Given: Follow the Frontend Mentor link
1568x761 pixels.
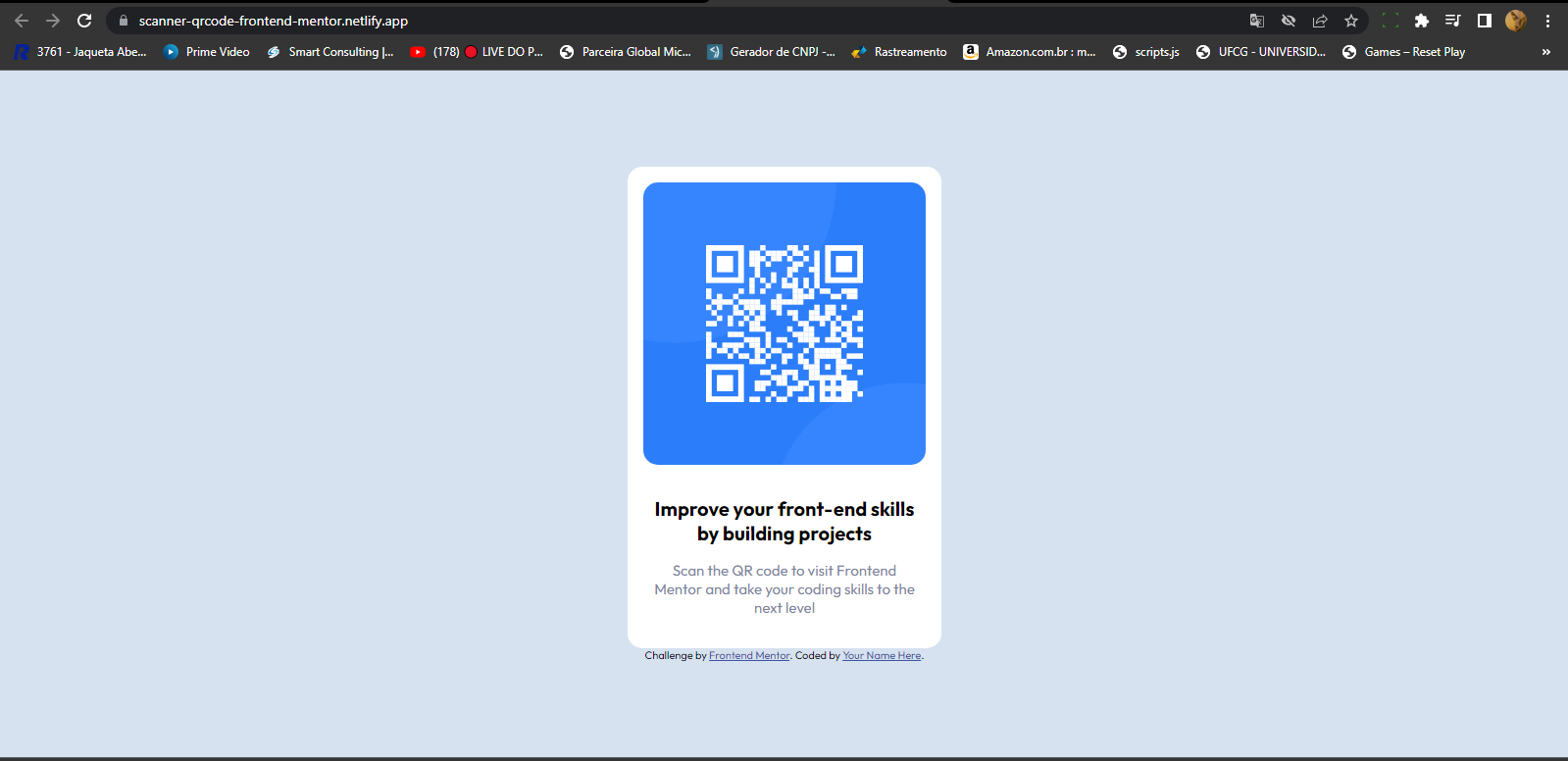Looking at the screenshot, I should tap(749, 656).
